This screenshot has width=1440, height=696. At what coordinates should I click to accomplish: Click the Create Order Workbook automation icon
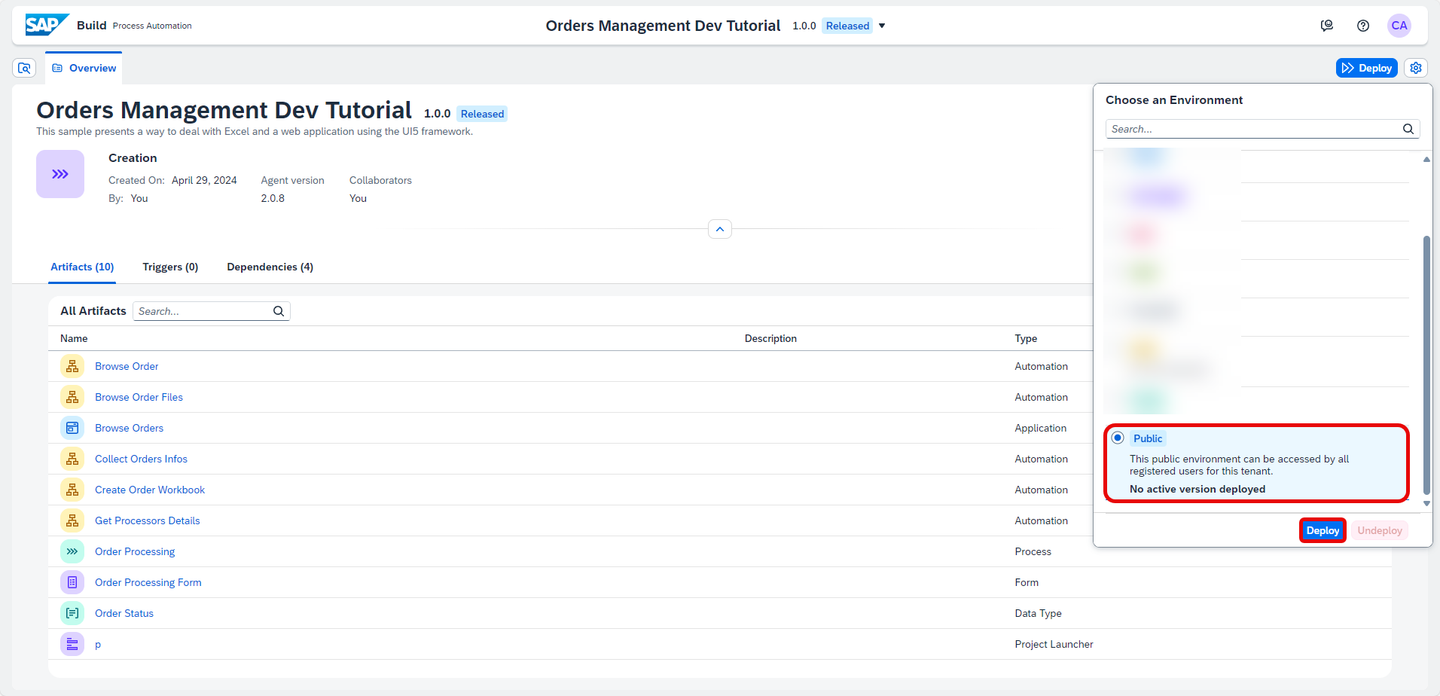pos(72,490)
